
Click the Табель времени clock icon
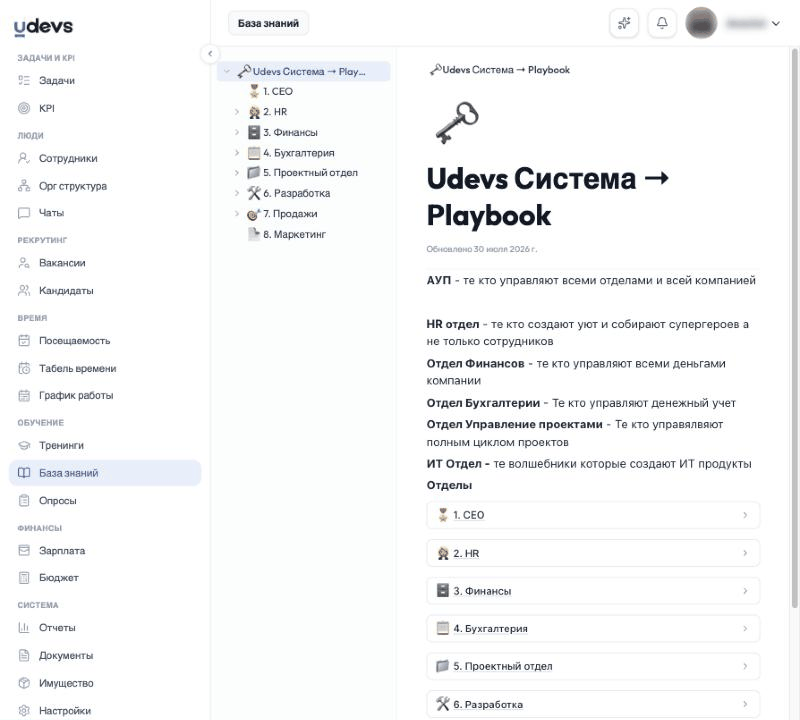[x=24, y=368]
